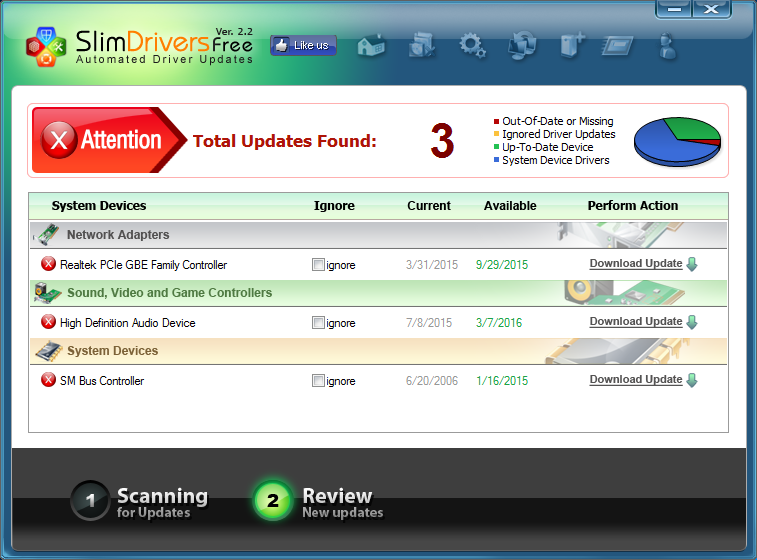The height and width of the screenshot is (560, 757).
Task: Download Update for SM Bus Controller
Action: tap(636, 379)
